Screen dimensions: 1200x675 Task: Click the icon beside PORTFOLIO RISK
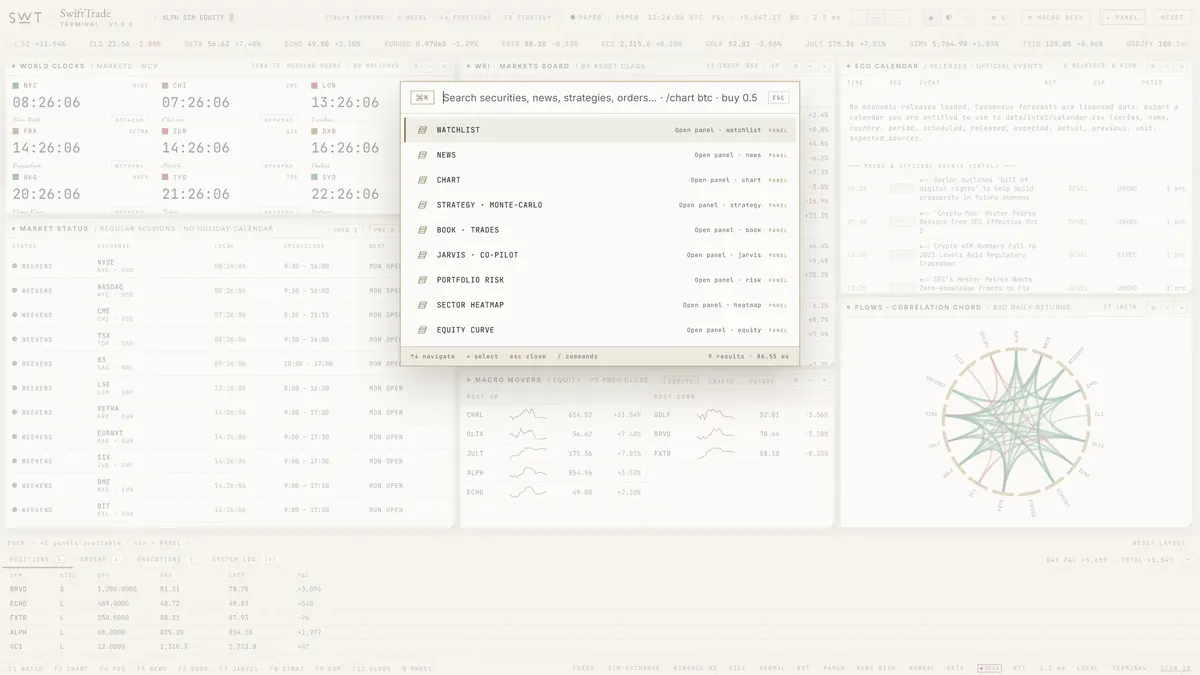point(422,280)
